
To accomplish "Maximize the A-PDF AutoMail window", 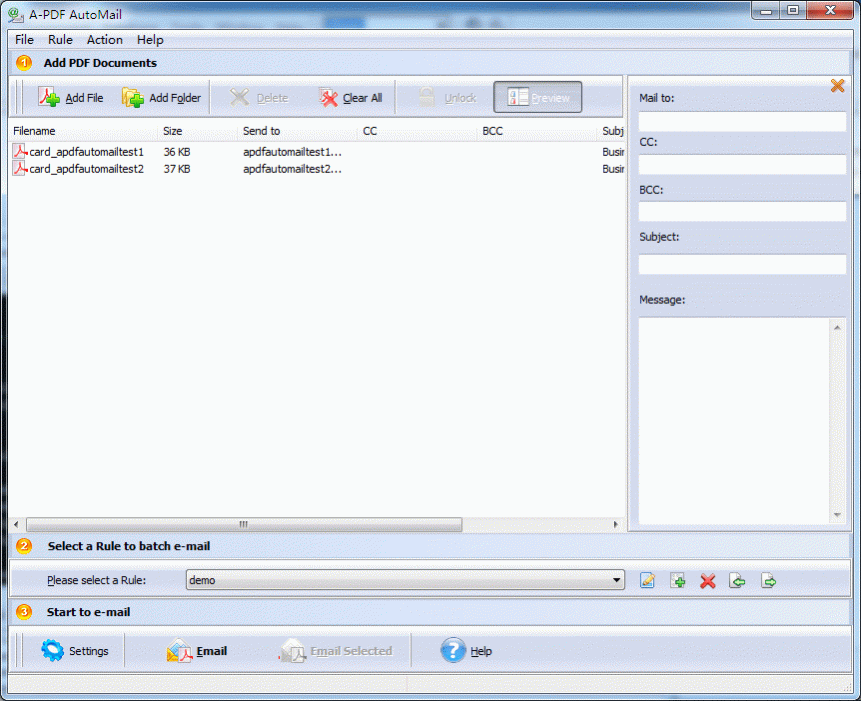I will pos(793,10).
